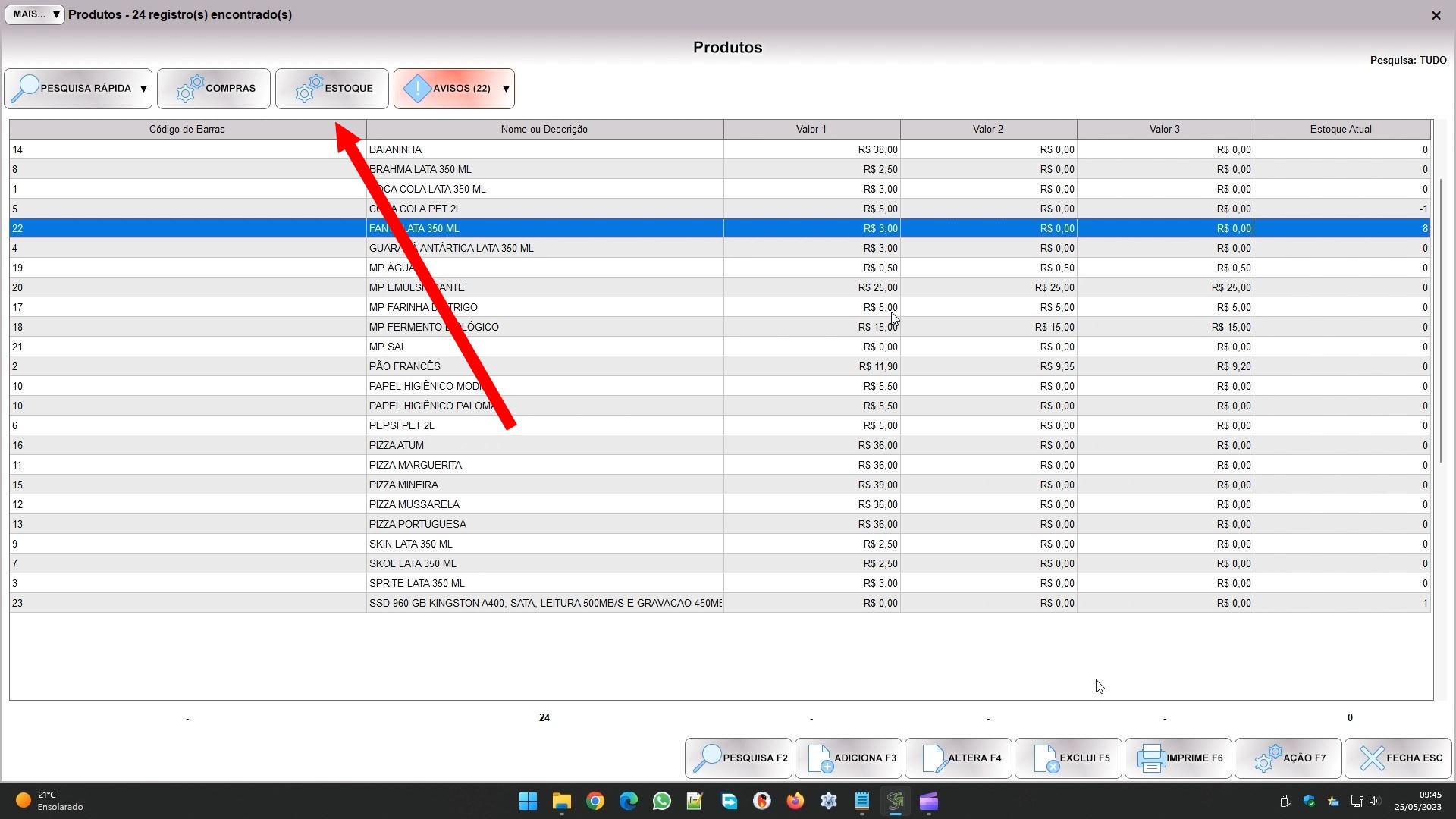Sort by Nome ou Descrição column

[x=544, y=129]
